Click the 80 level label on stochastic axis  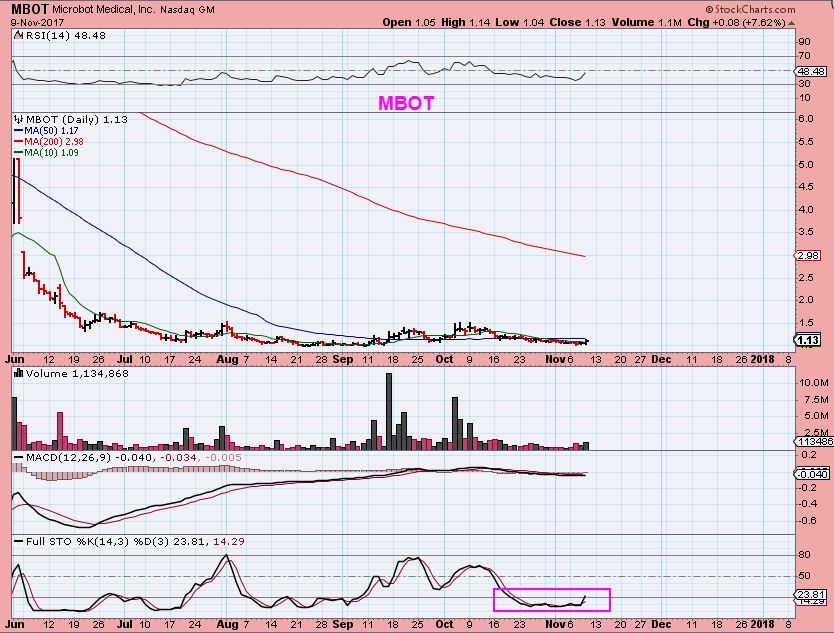click(804, 555)
